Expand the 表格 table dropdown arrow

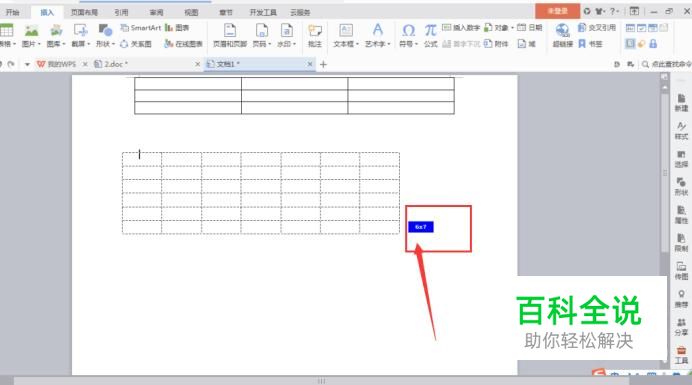(x=15, y=44)
